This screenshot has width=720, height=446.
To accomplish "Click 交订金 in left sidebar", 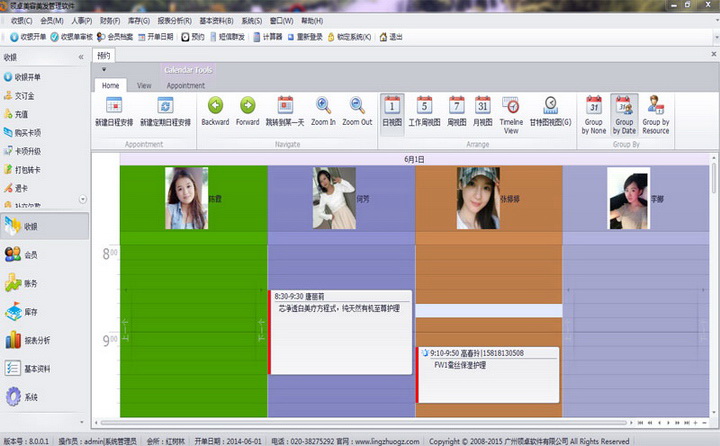I will pos(19,96).
